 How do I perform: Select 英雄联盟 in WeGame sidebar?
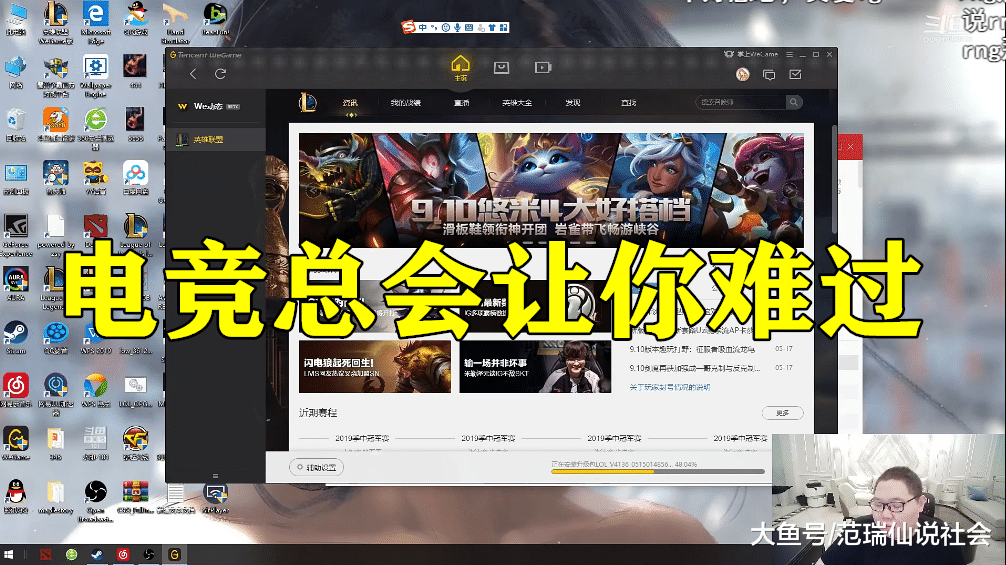pos(216,139)
